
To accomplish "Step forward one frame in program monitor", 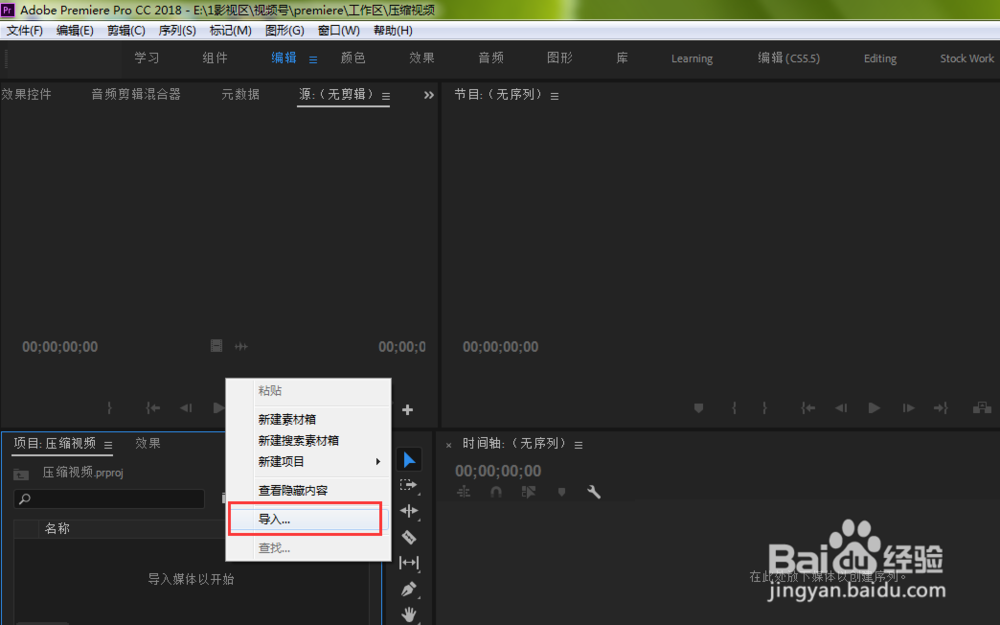I will click(908, 408).
